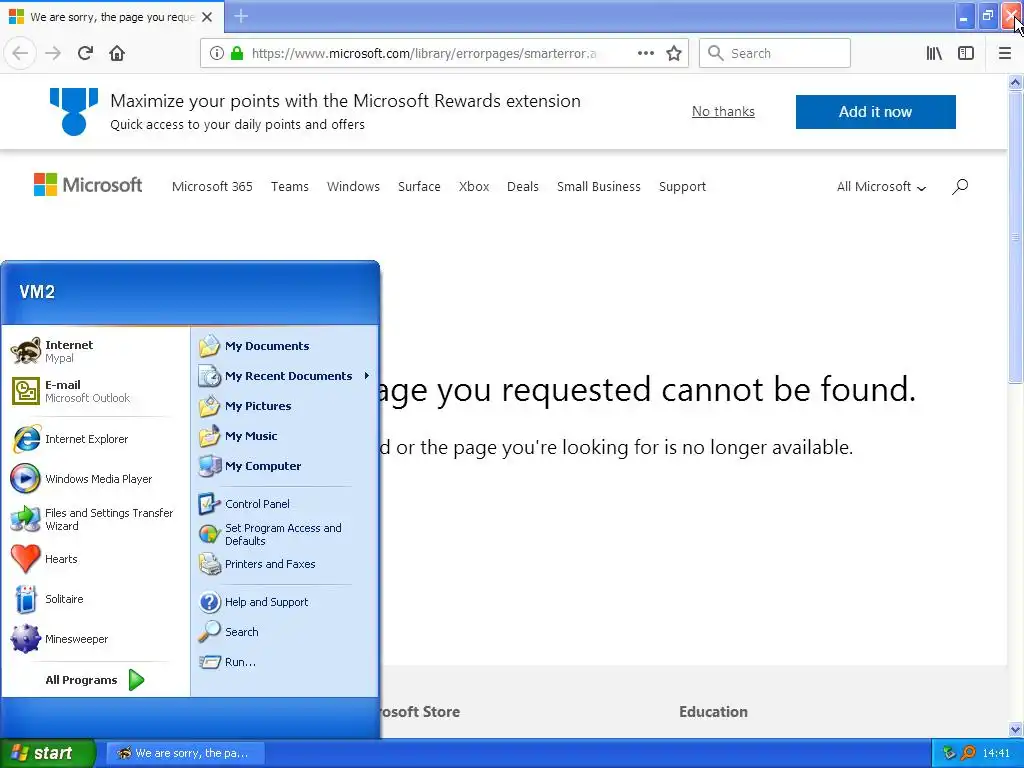The width and height of the screenshot is (1024, 768).
Task: Open the browser hamburger menu
Action: 1005,53
